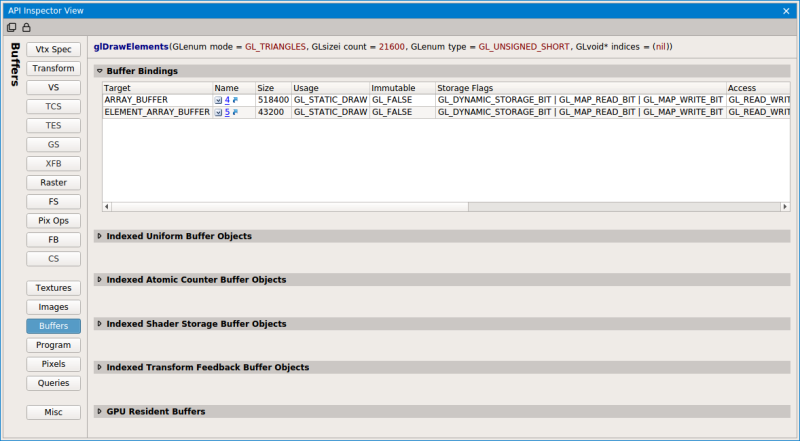Screen dimensions: 800x441
Task: Click the Access column header
Action: (758, 88)
